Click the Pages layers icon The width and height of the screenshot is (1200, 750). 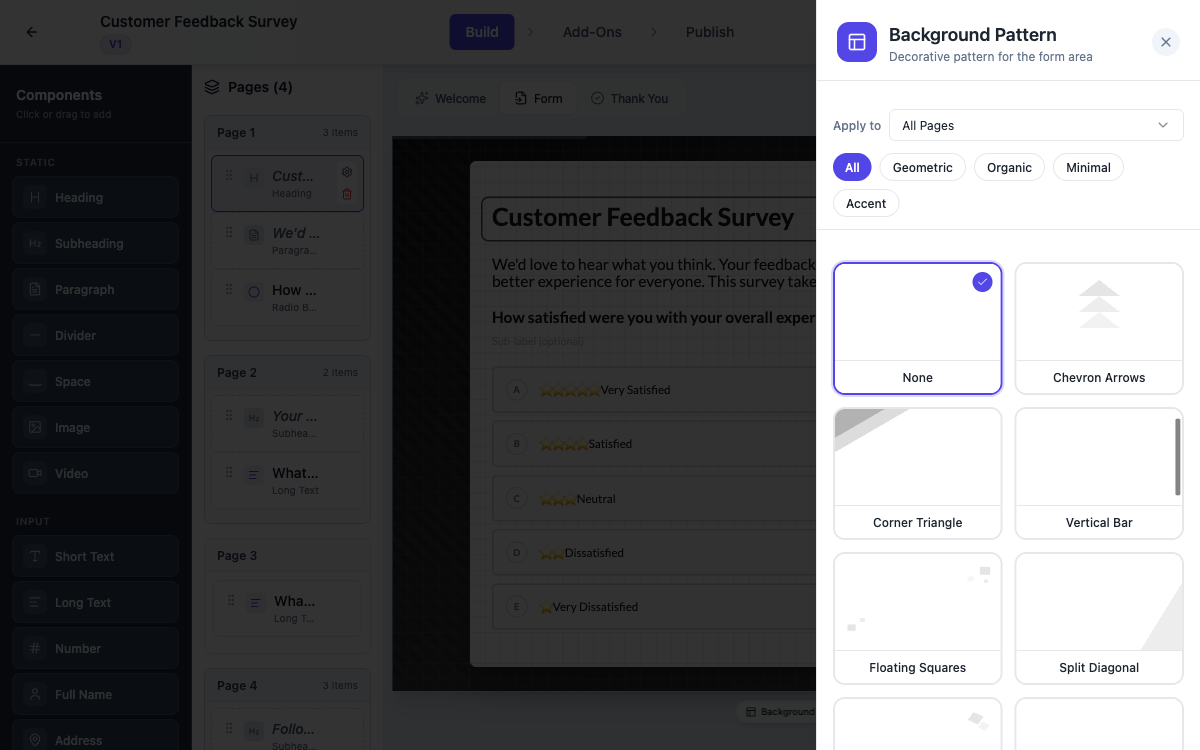212,87
